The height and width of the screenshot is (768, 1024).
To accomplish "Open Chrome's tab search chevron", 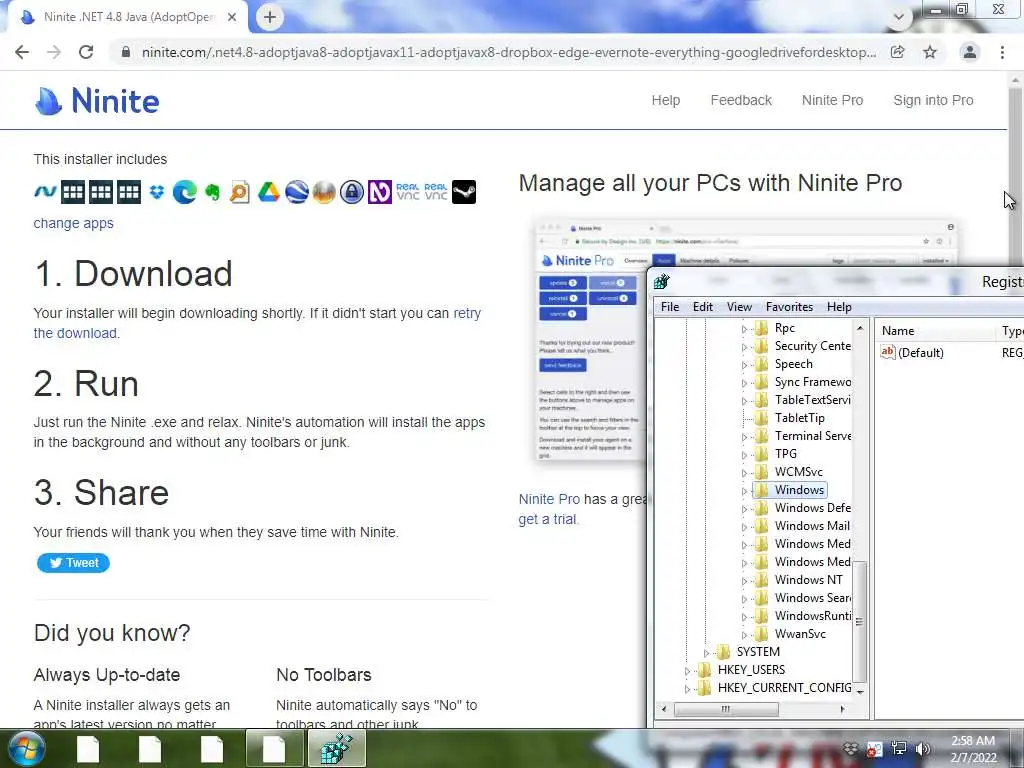I will [x=899, y=18].
